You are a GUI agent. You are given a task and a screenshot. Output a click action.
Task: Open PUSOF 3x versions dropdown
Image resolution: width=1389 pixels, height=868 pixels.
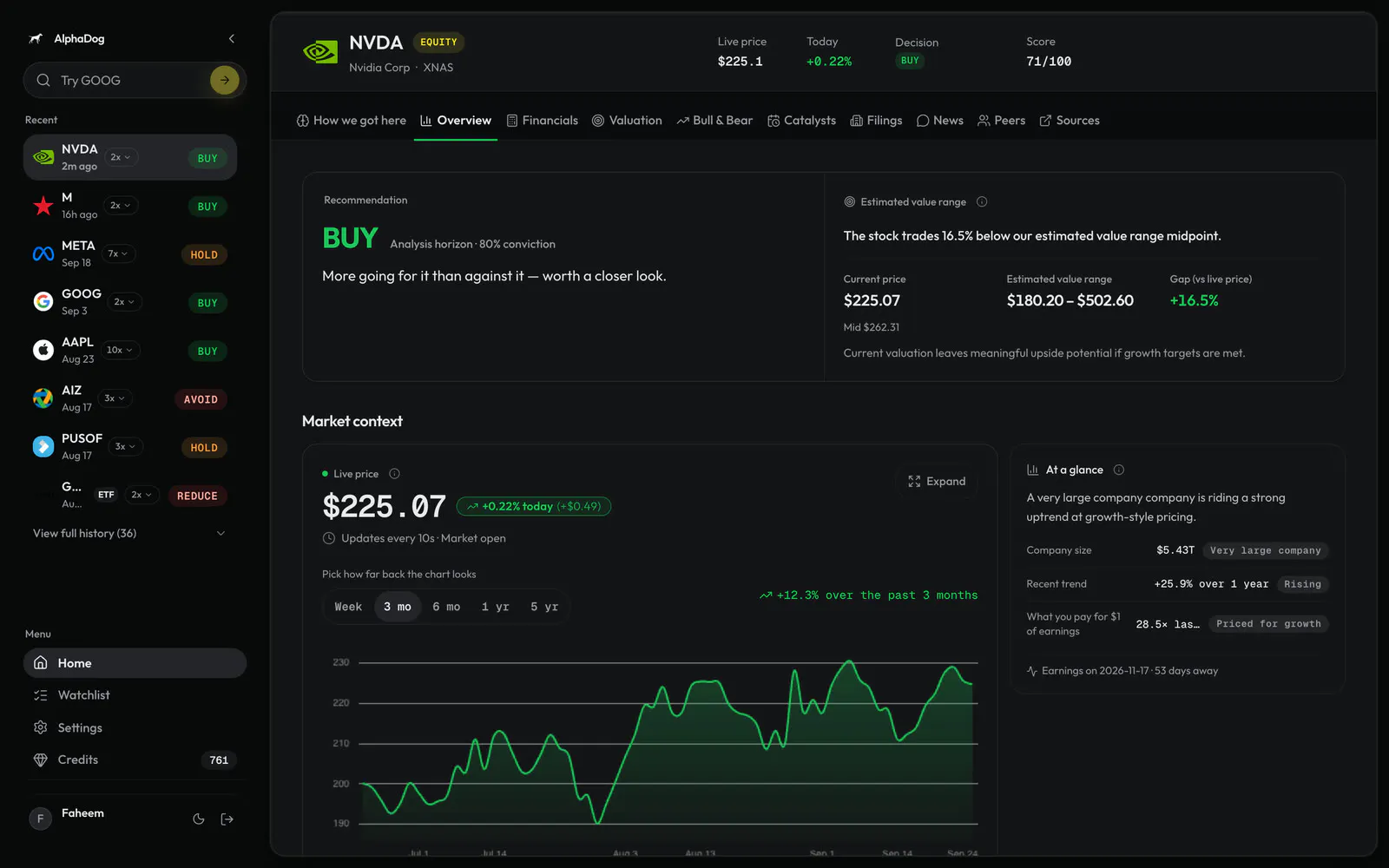pos(126,446)
